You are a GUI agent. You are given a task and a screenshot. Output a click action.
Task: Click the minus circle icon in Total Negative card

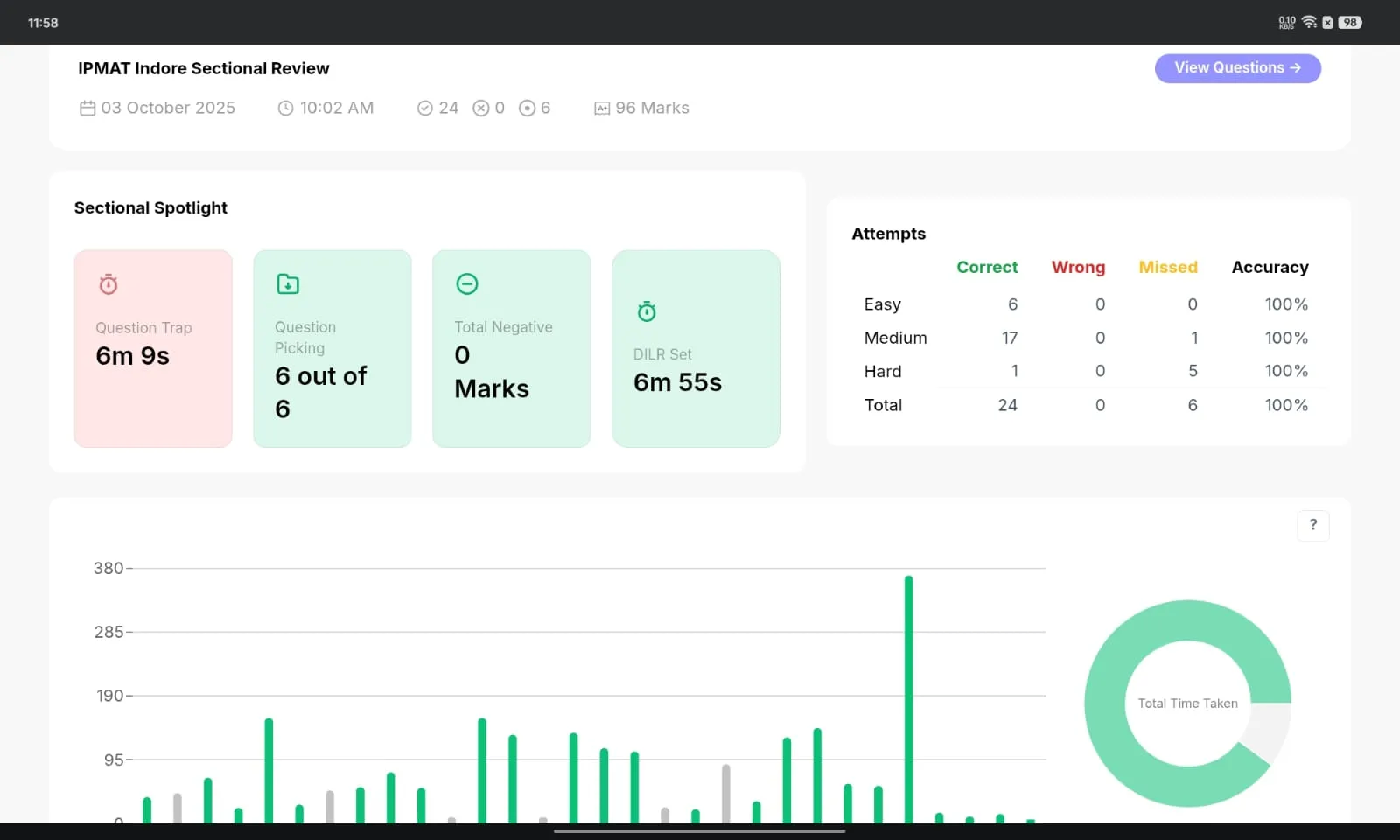pyautogui.click(x=467, y=283)
